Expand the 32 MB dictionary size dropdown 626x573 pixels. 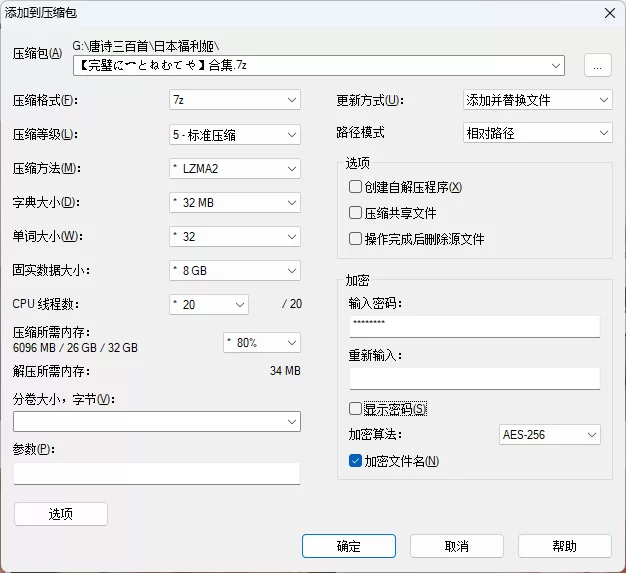pos(235,202)
